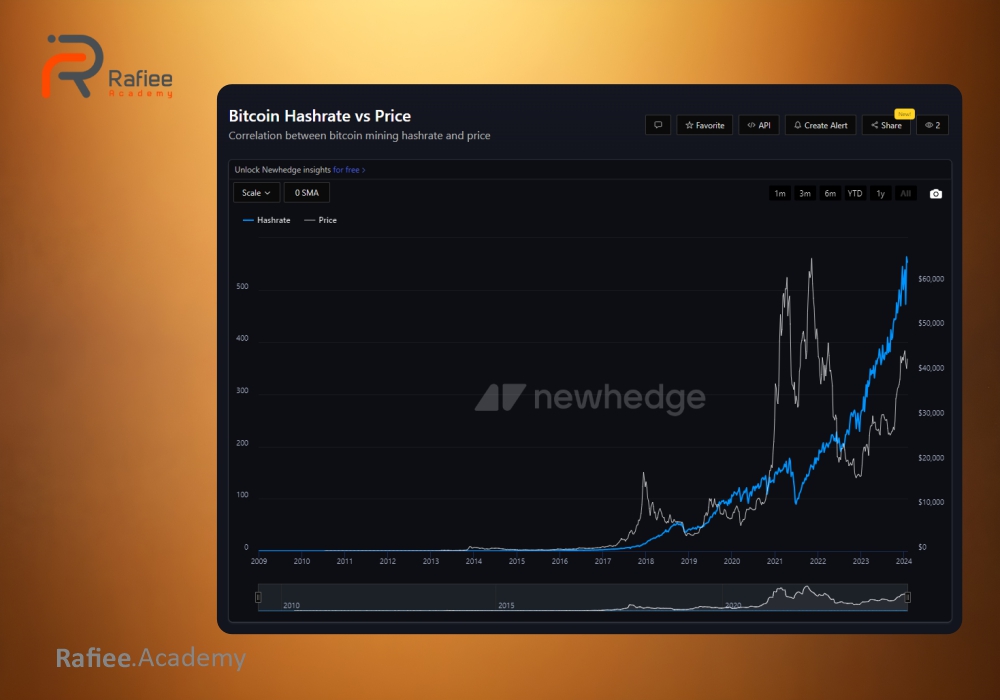Click the $60,000 price axis label
1000x700 pixels.
coord(930,279)
